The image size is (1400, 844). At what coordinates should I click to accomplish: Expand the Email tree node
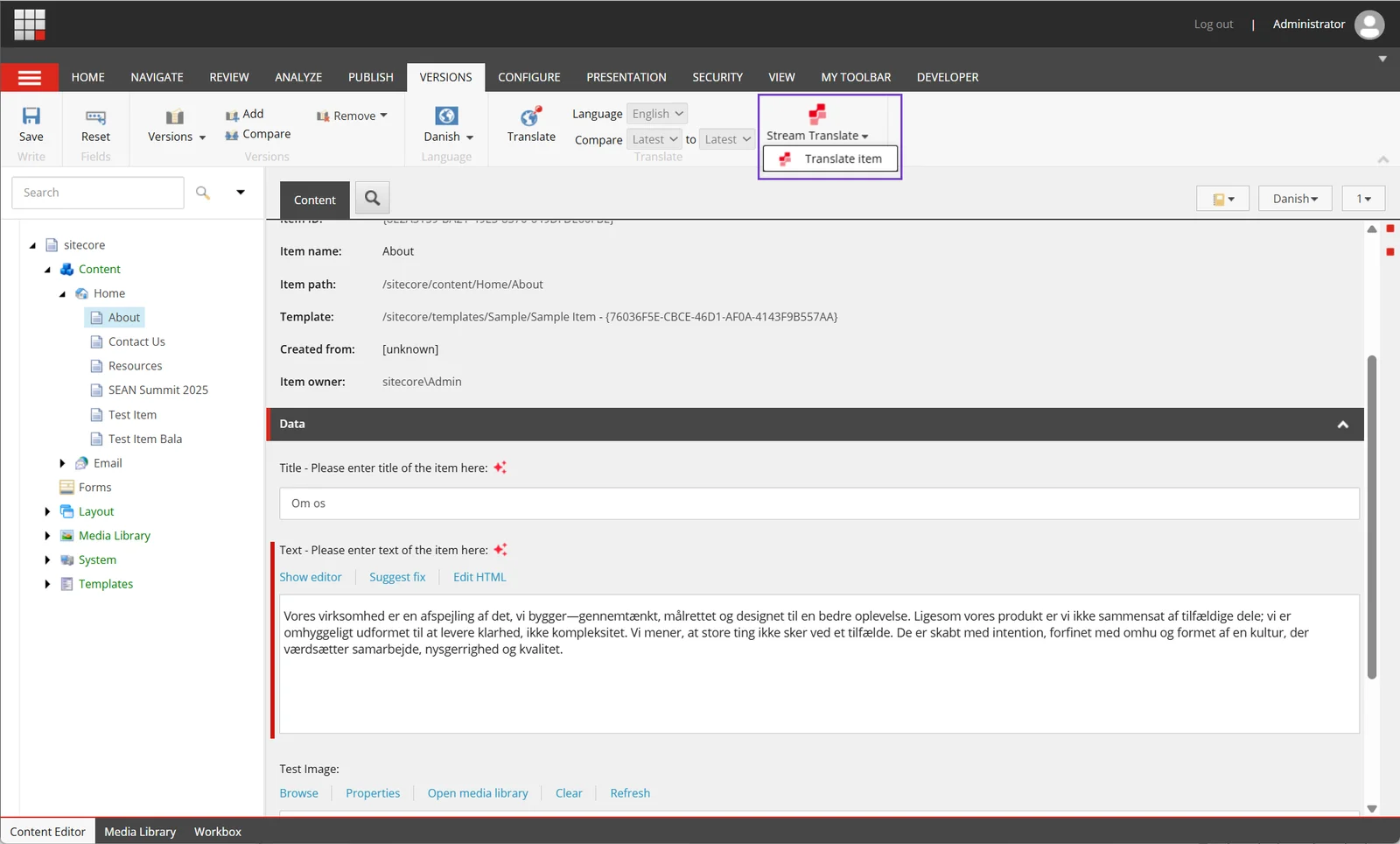click(x=62, y=463)
